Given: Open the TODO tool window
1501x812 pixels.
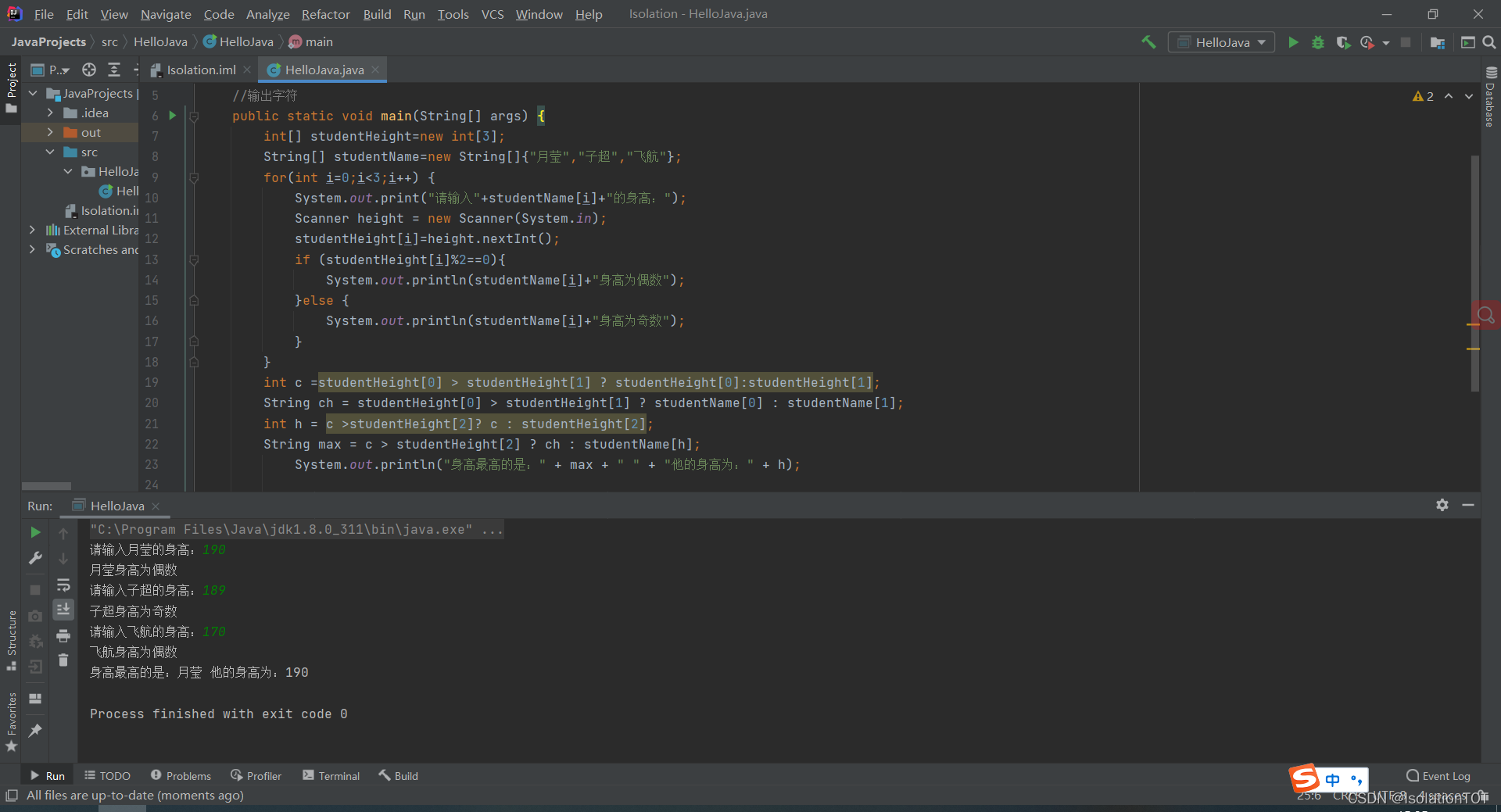Looking at the screenshot, I should tap(108, 775).
